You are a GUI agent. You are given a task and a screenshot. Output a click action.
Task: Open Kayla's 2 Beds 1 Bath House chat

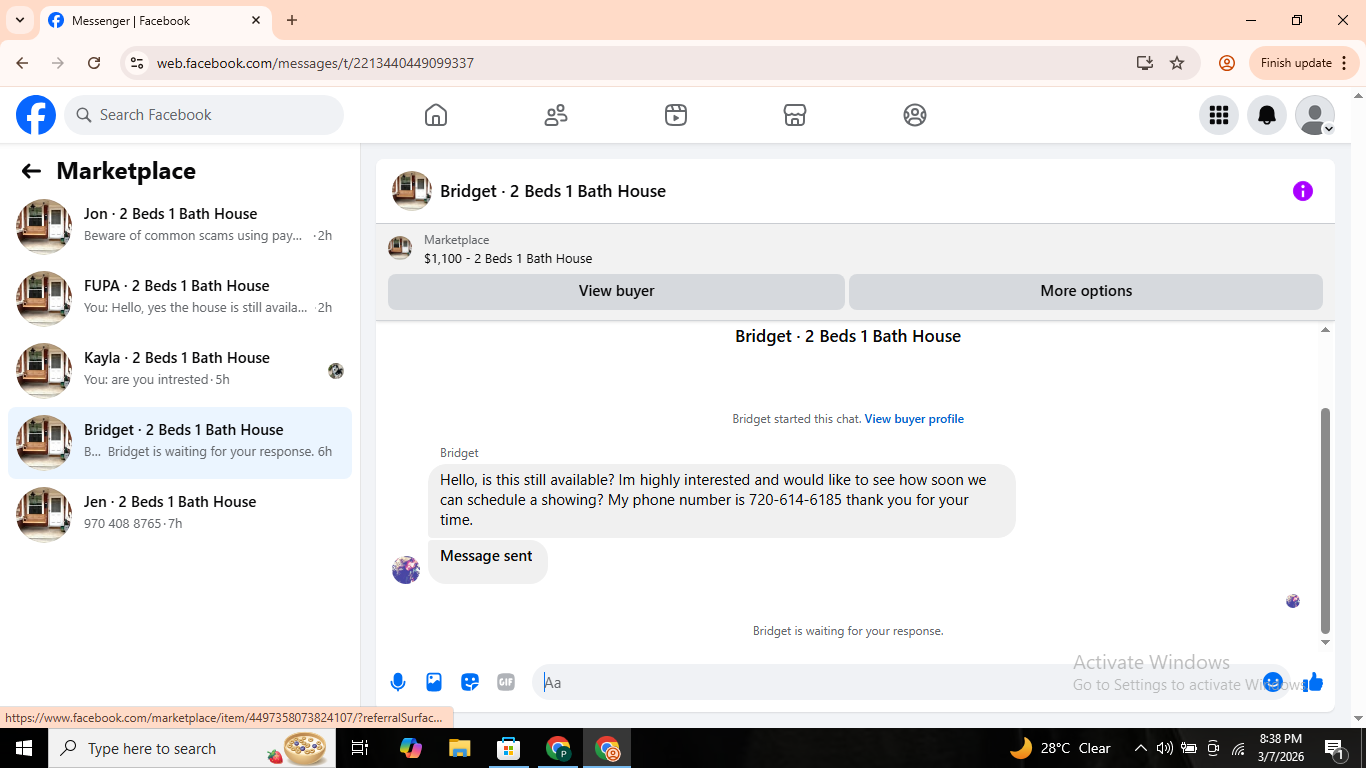tap(180, 371)
